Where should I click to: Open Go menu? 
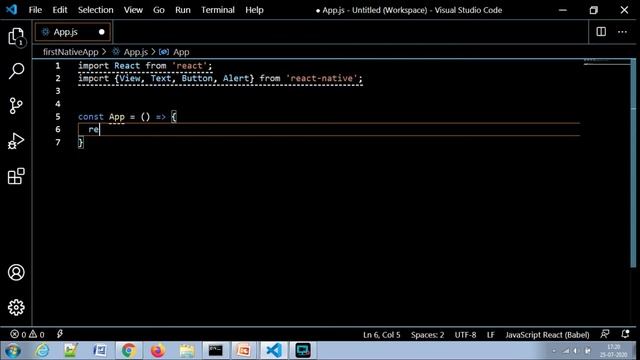tap(159, 10)
